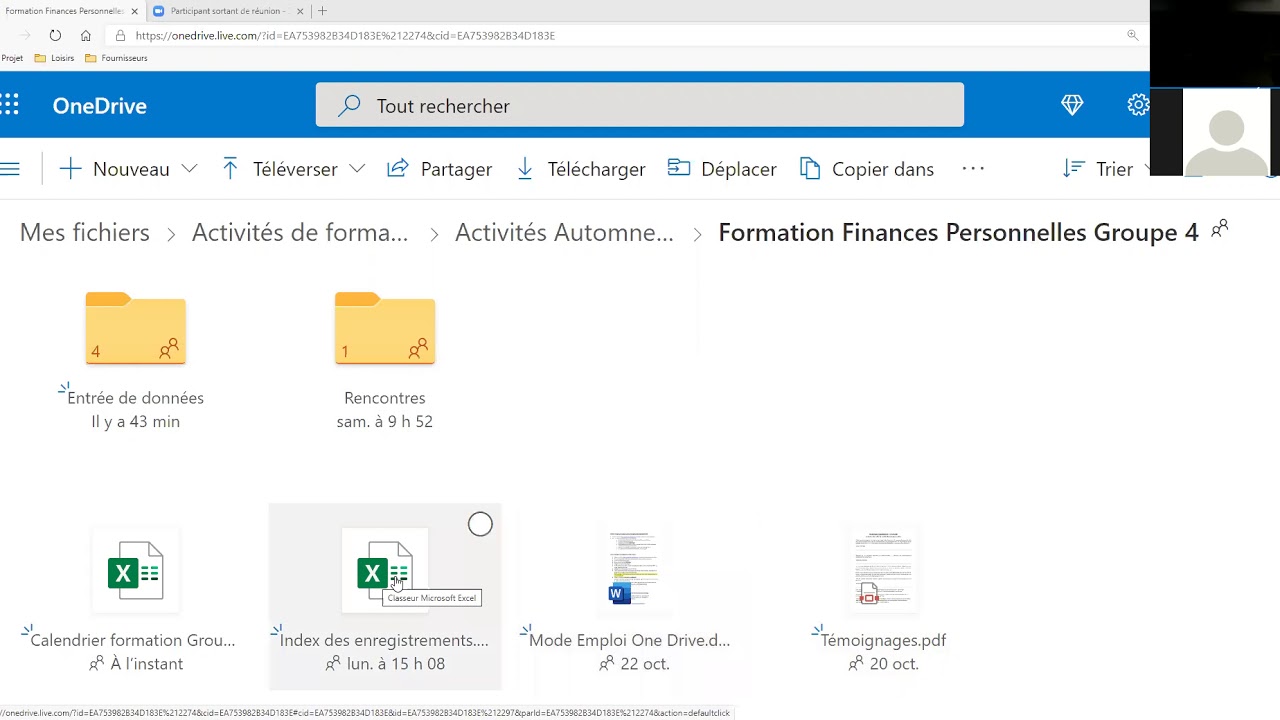The width and height of the screenshot is (1280, 720).
Task: Open the app launcher waffle icon
Action: pyautogui.click(x=9, y=105)
